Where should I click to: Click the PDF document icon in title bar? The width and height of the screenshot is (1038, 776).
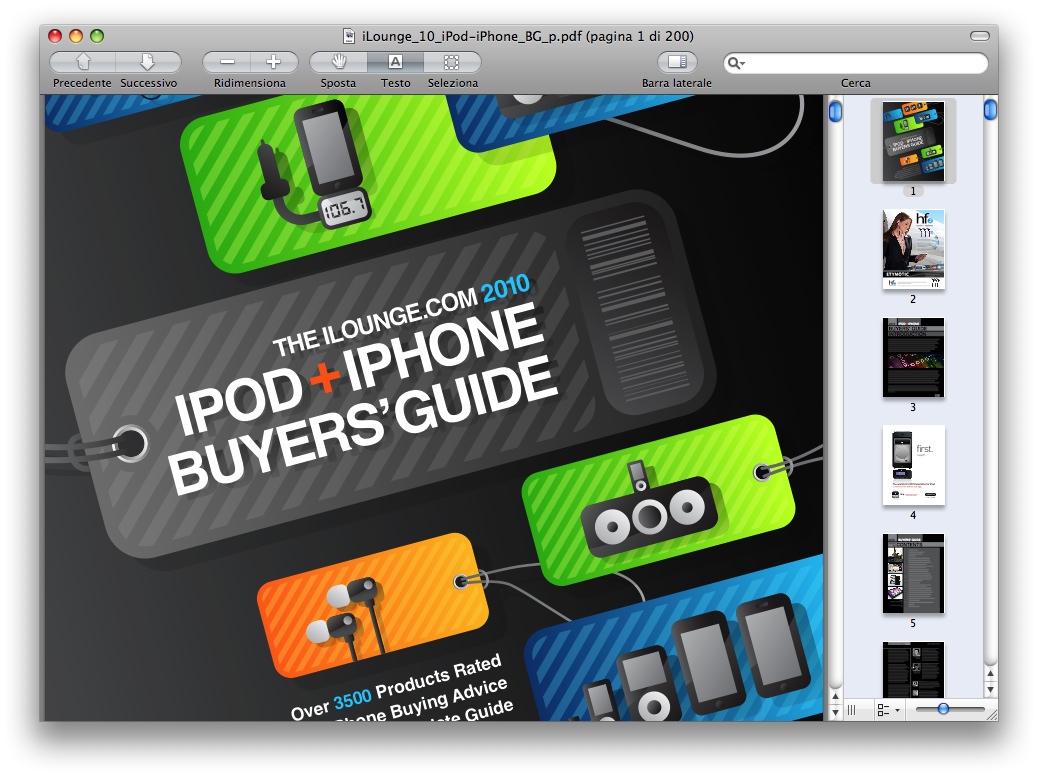[349, 36]
